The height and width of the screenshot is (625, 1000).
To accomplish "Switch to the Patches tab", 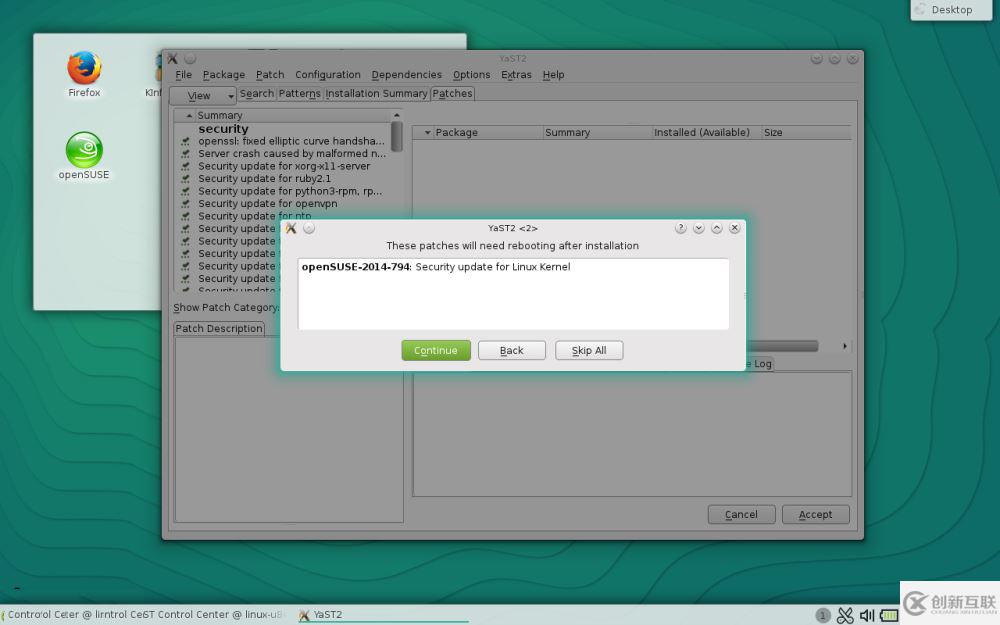I will [452, 94].
